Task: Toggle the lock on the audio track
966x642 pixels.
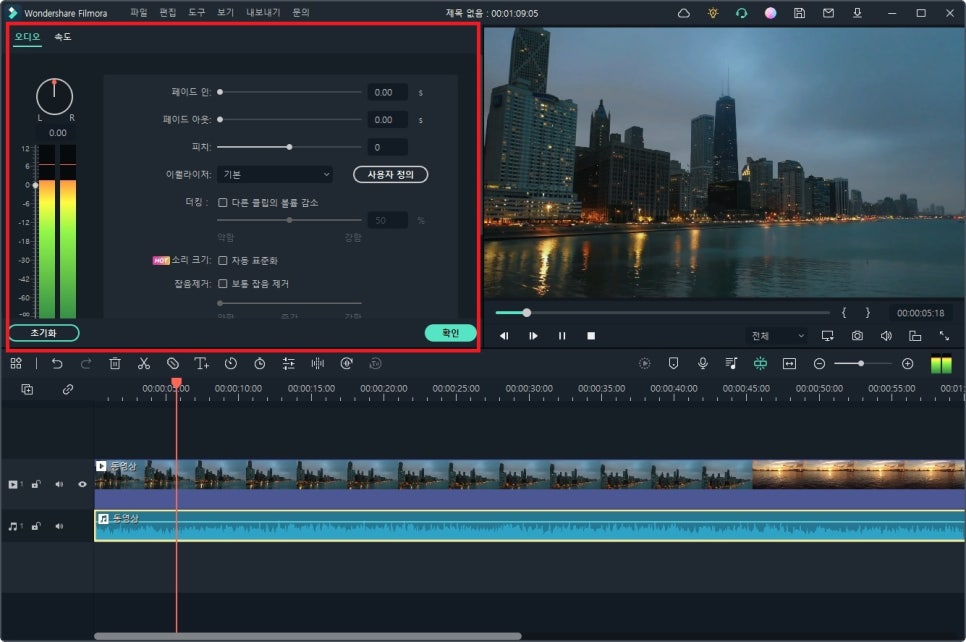Action: click(x=36, y=526)
